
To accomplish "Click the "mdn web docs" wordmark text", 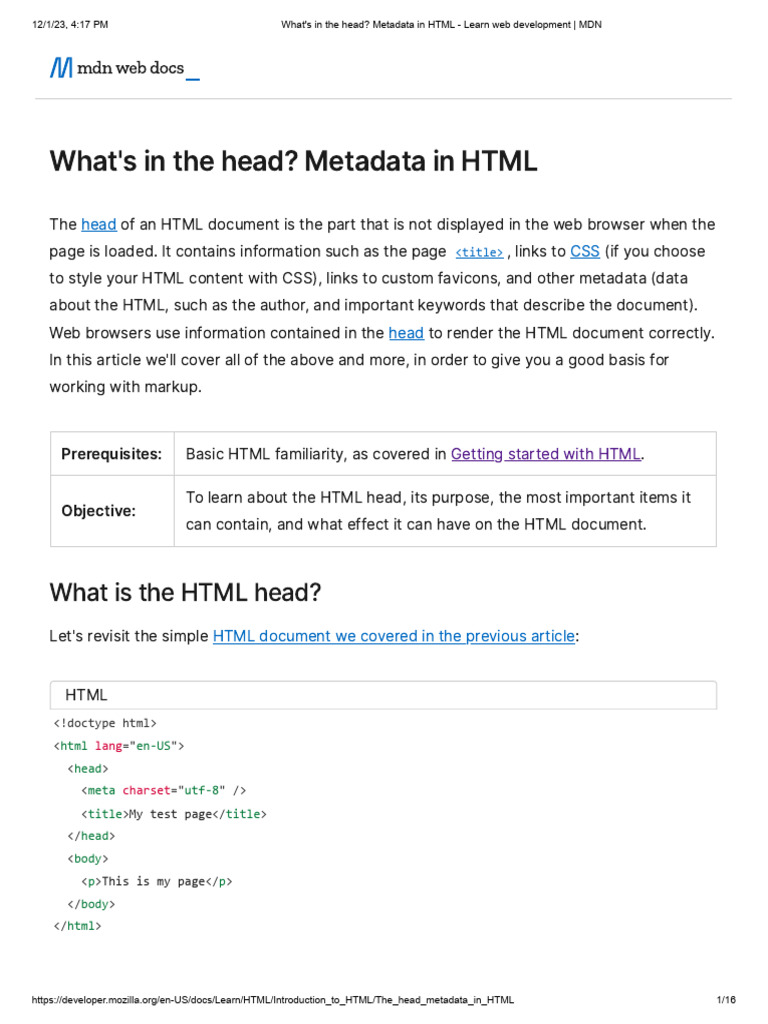I will tap(130, 68).
